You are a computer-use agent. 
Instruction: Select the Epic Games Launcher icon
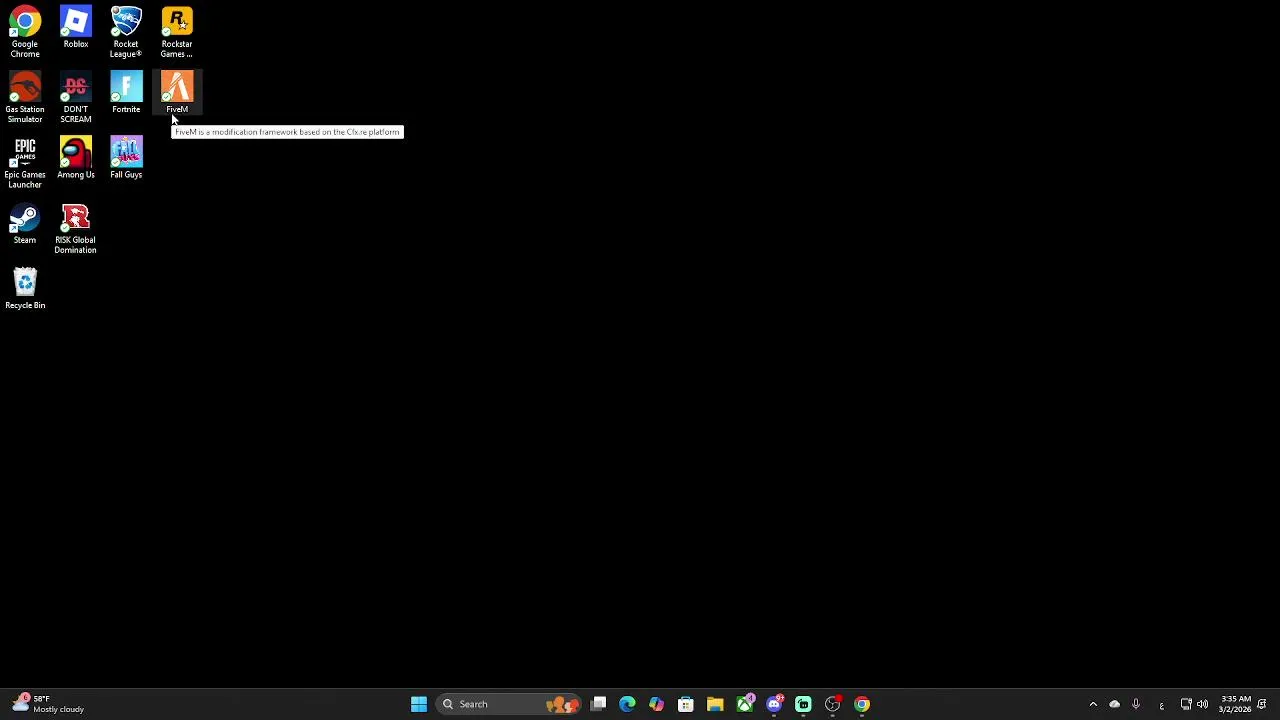25,162
